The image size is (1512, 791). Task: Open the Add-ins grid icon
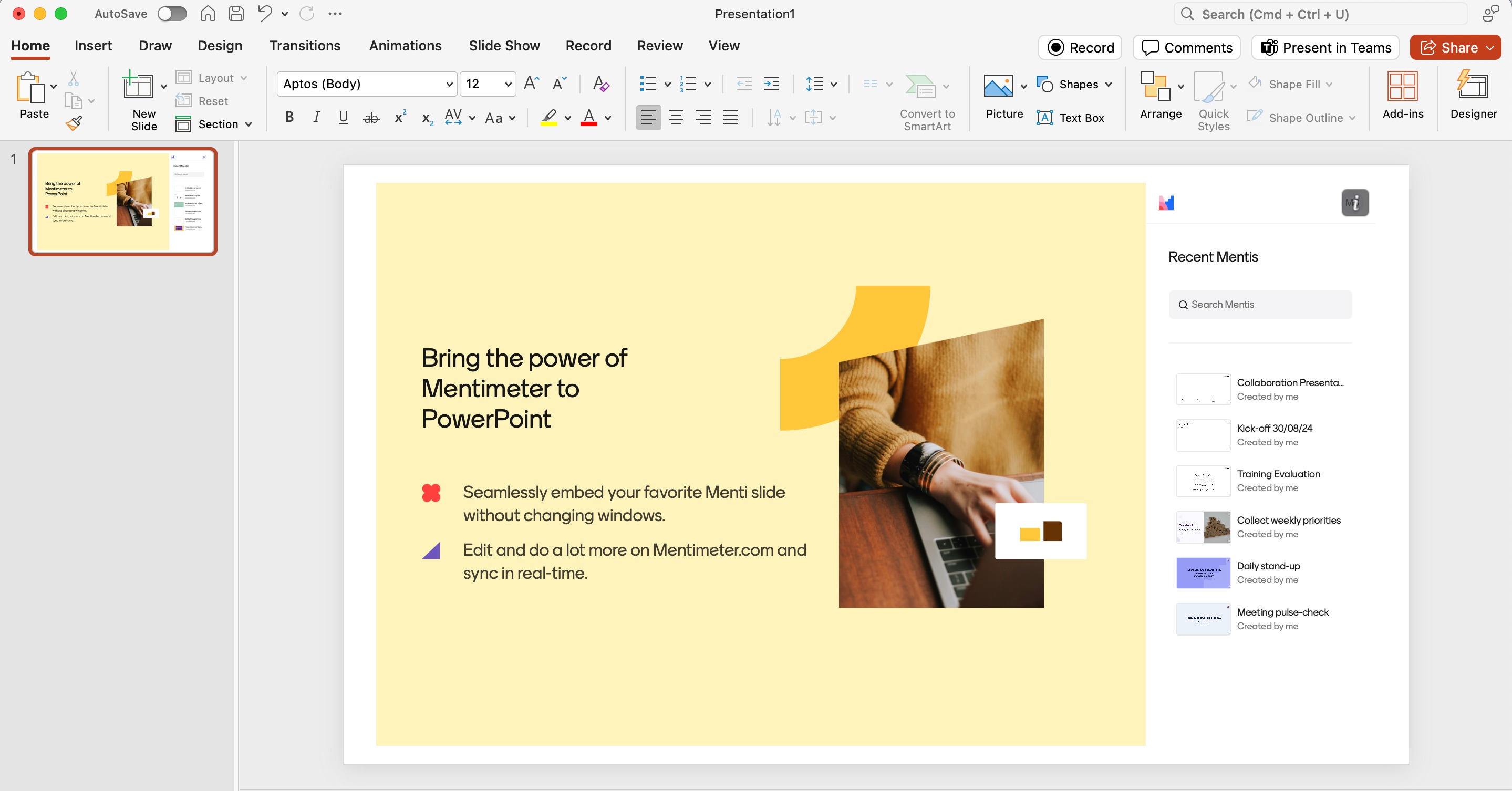coord(1402,86)
